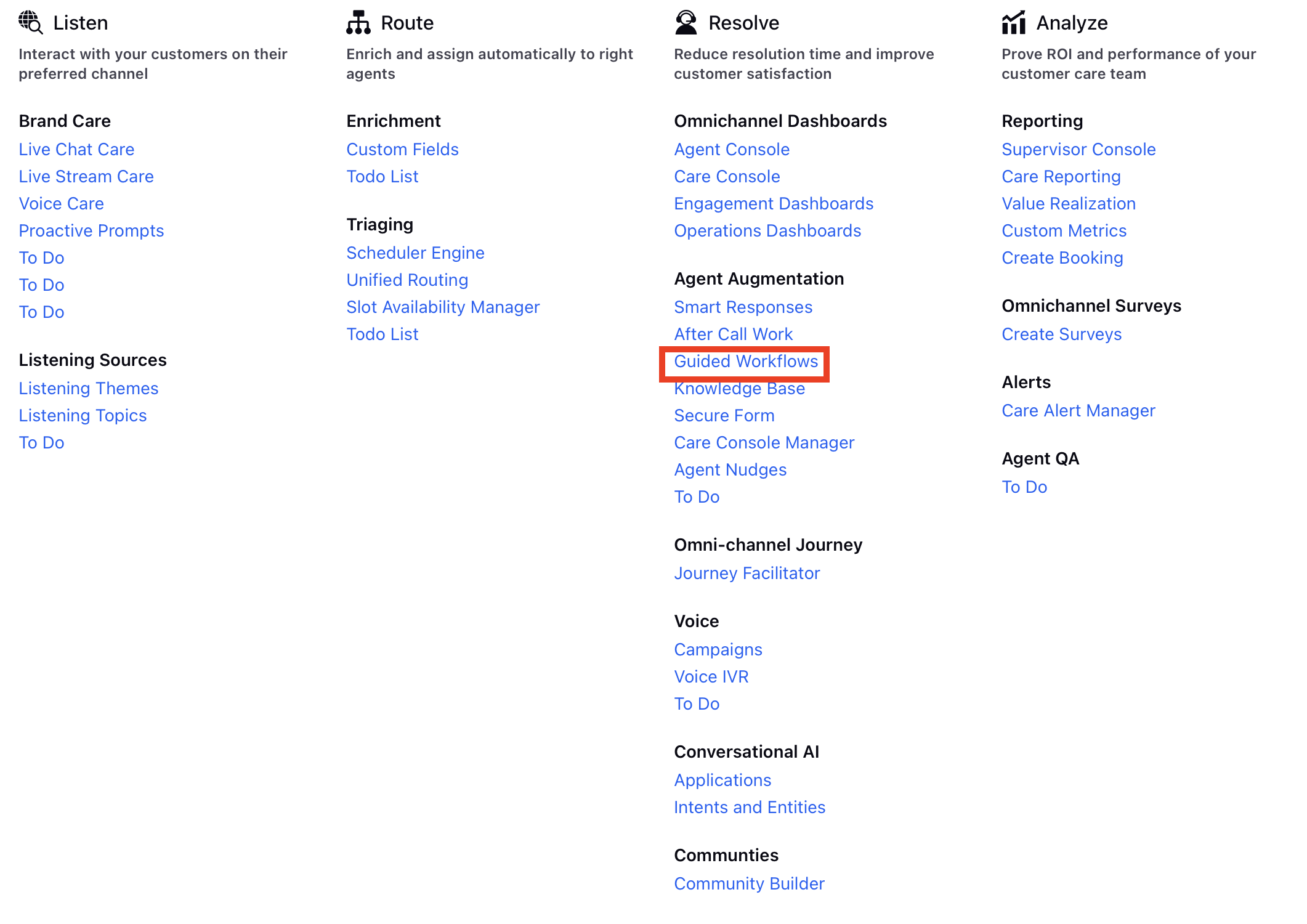Viewport: 1307px width, 924px height.
Task: Open Live Stream Care link
Action: (x=86, y=177)
